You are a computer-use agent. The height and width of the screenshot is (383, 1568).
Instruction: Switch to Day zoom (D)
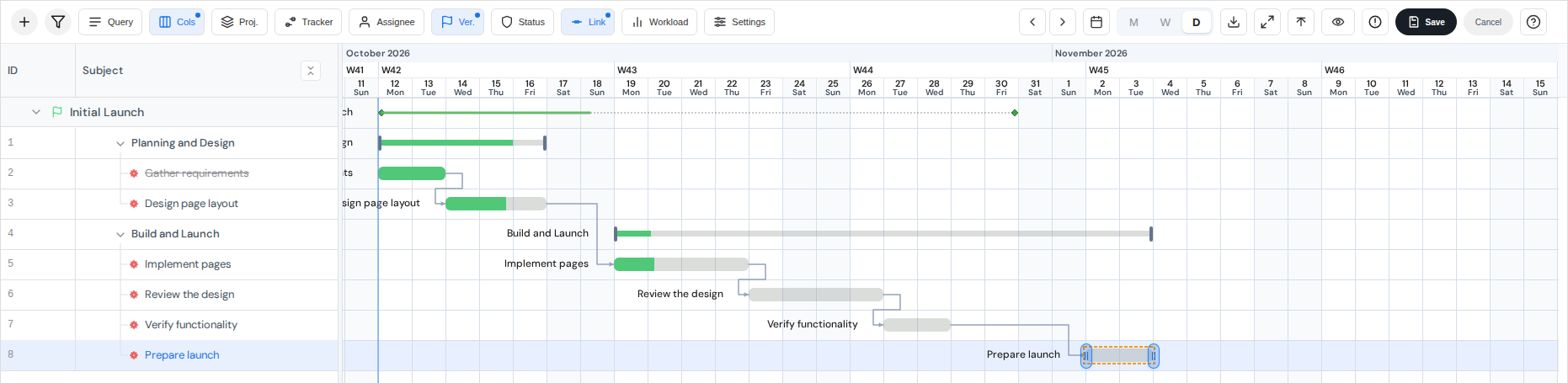1197,22
